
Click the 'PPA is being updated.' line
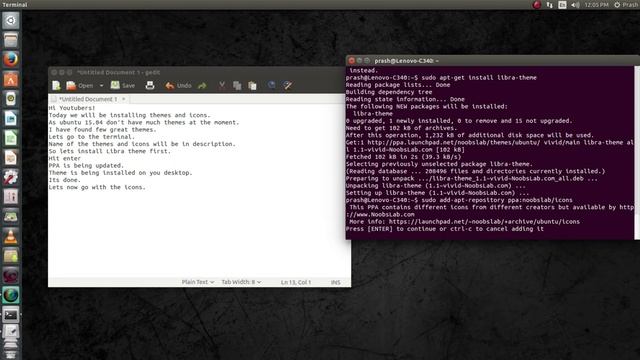pyautogui.click(x=86, y=165)
